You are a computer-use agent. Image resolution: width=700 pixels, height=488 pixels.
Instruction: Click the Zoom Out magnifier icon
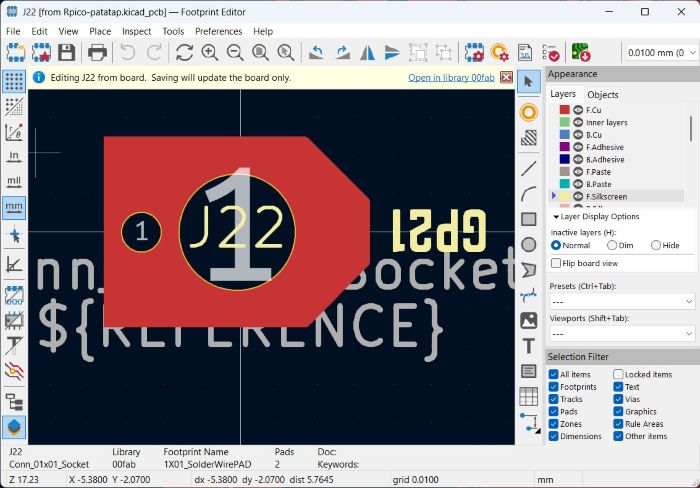235,53
